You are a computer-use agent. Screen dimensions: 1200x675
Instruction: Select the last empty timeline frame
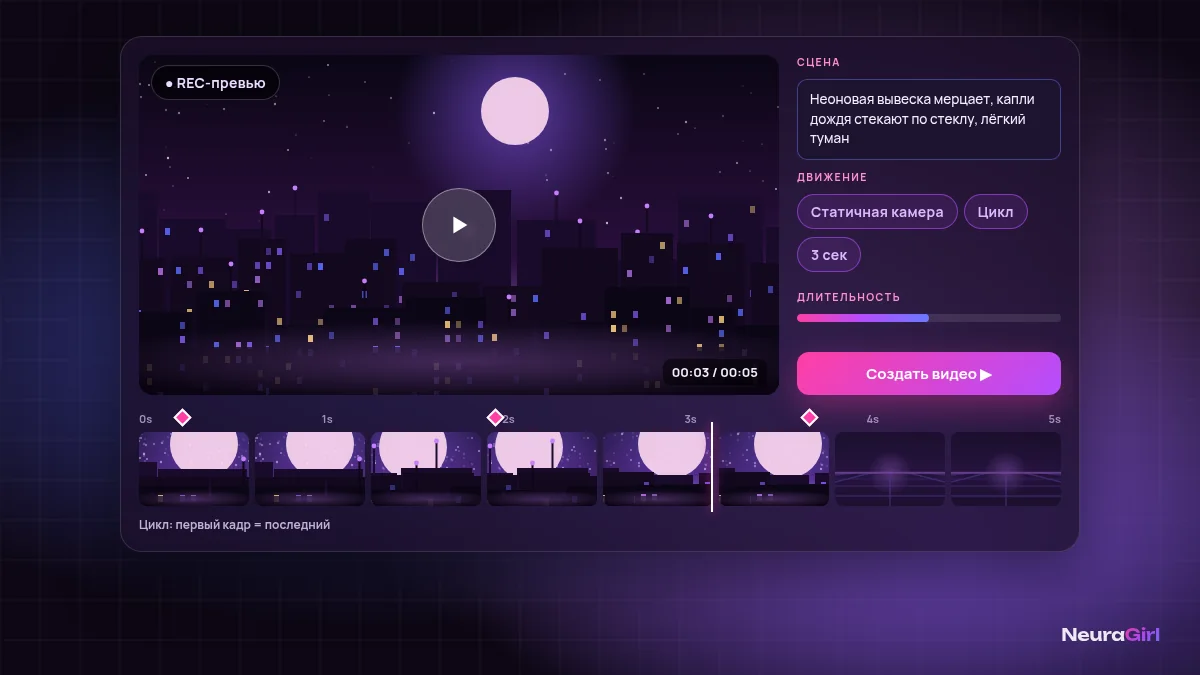pyautogui.click(x=1006, y=469)
